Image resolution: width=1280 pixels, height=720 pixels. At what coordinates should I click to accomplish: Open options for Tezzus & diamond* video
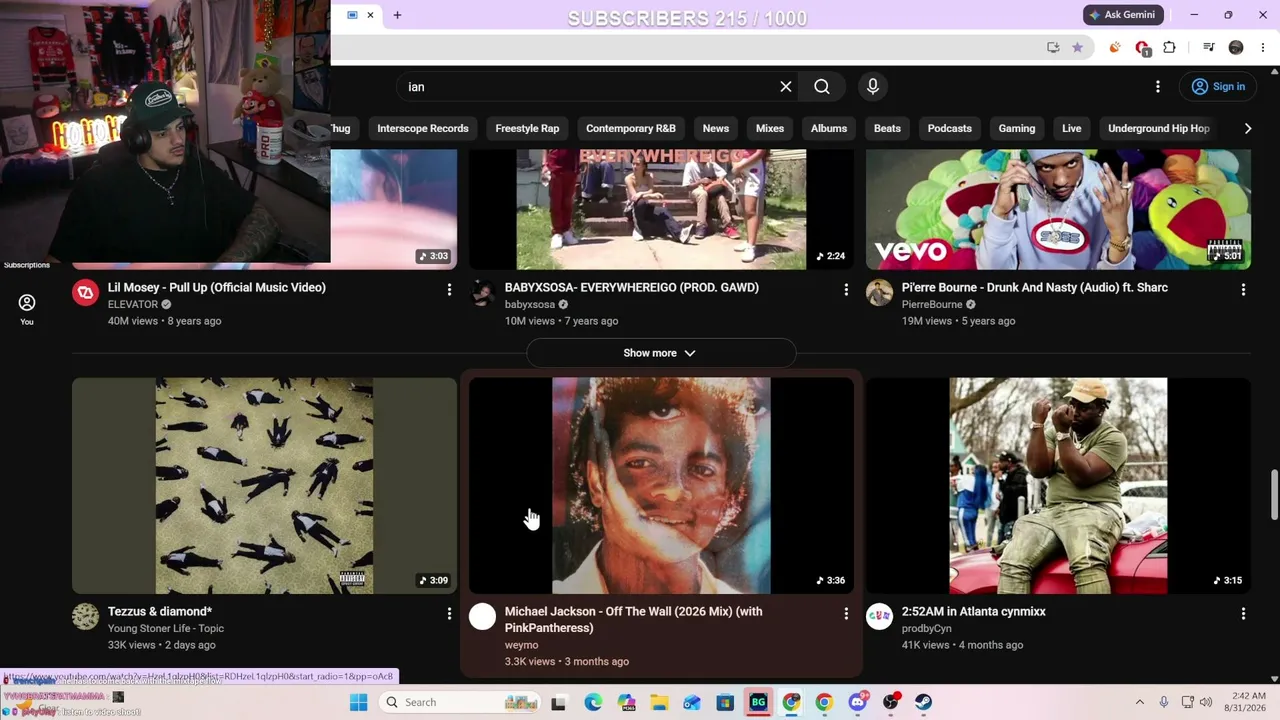(x=449, y=614)
